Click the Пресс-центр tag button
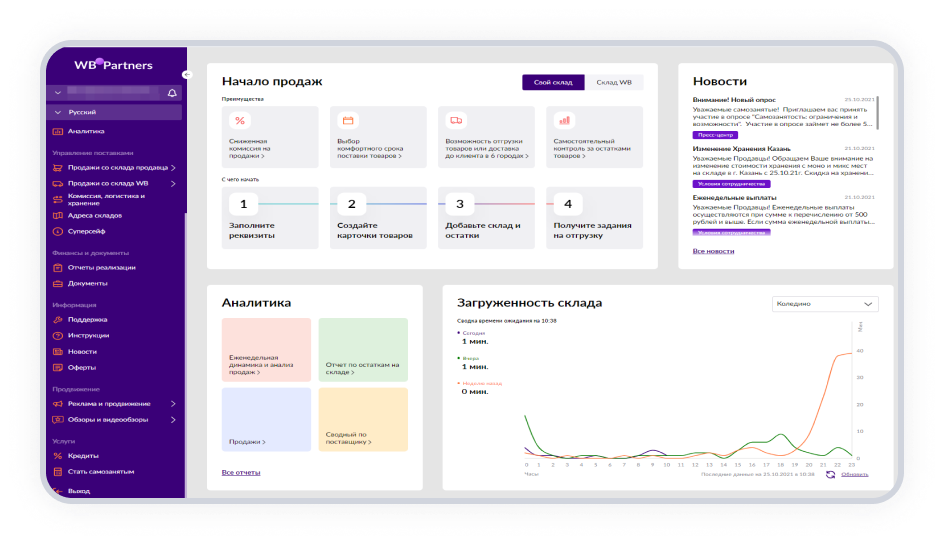This screenshot has height=544, width=944. 715,135
